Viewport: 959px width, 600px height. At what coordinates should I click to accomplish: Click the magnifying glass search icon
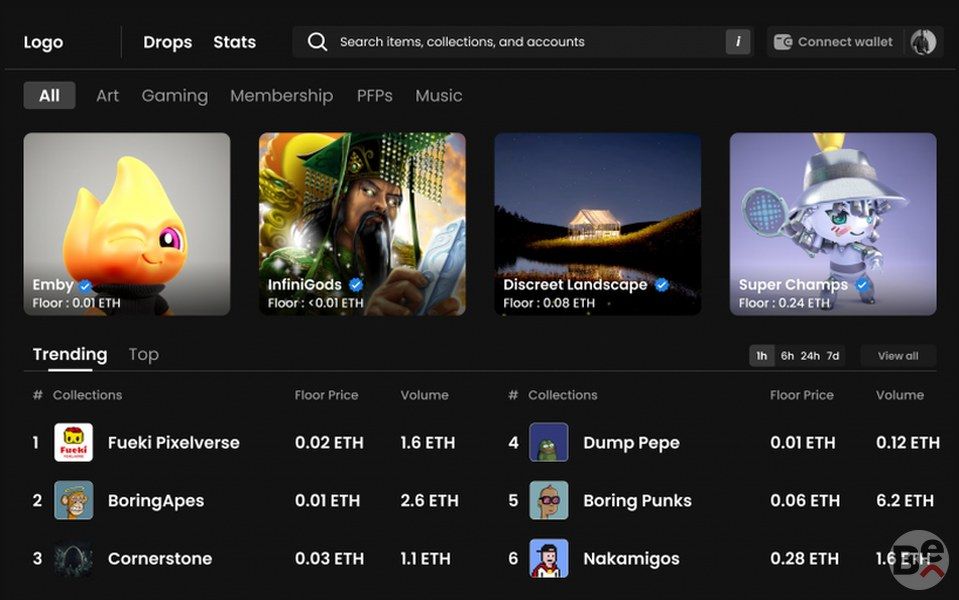point(317,42)
